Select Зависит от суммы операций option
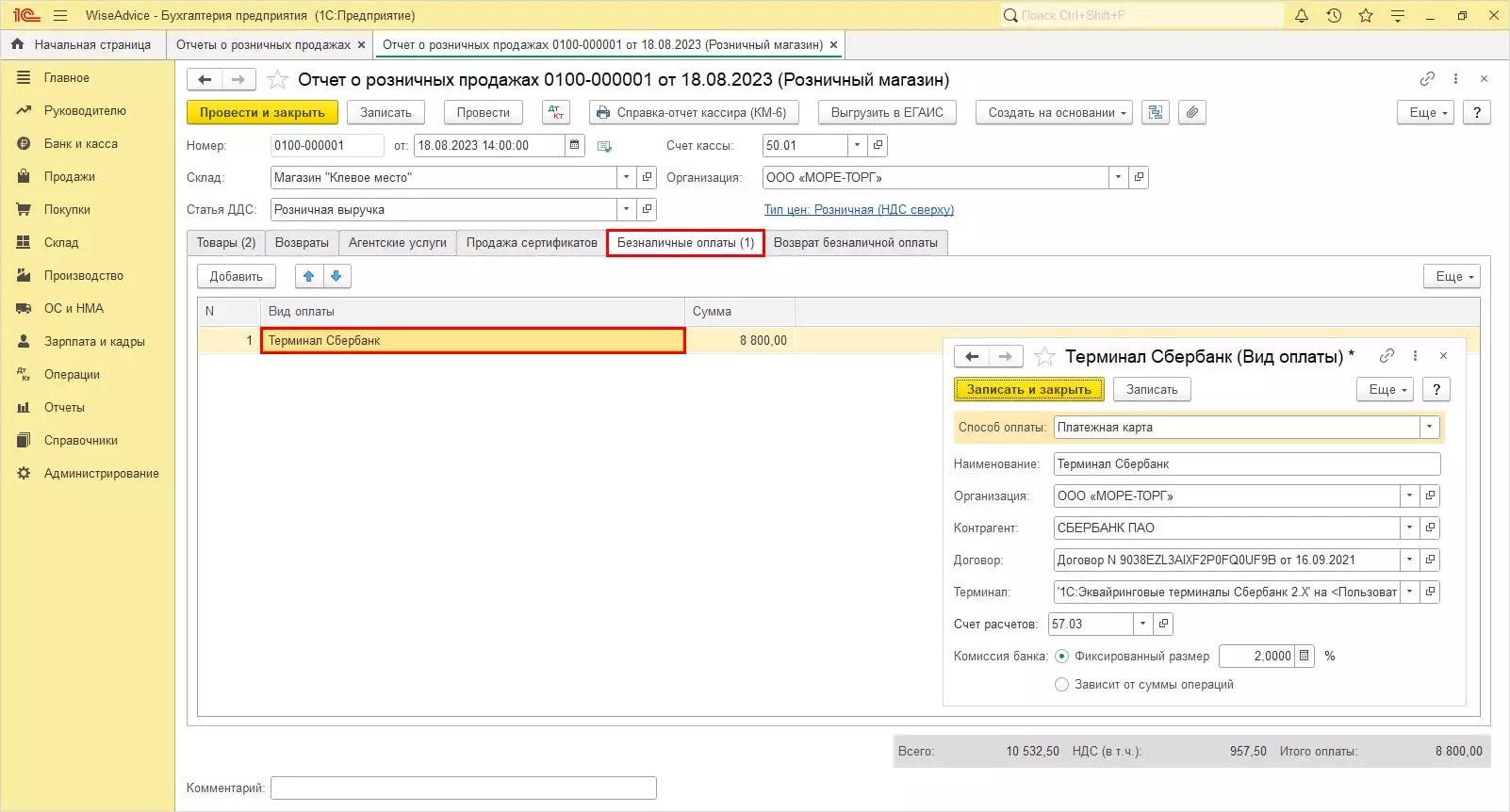 click(x=1062, y=685)
